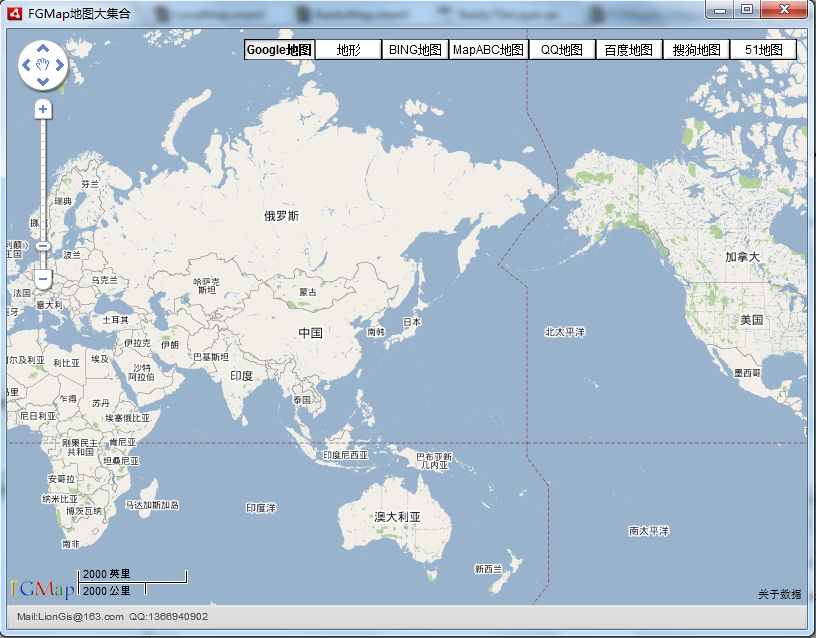The width and height of the screenshot is (816, 638).
Task: Click the 泰国 label on the map
Action: [302, 400]
